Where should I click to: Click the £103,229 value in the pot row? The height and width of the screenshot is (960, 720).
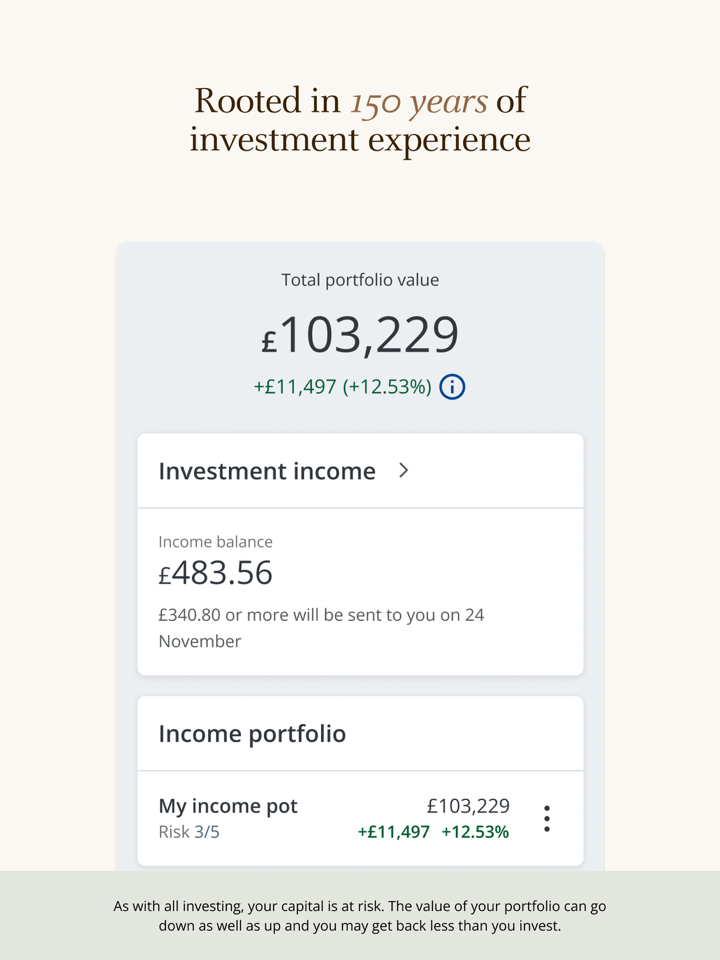[468, 806]
